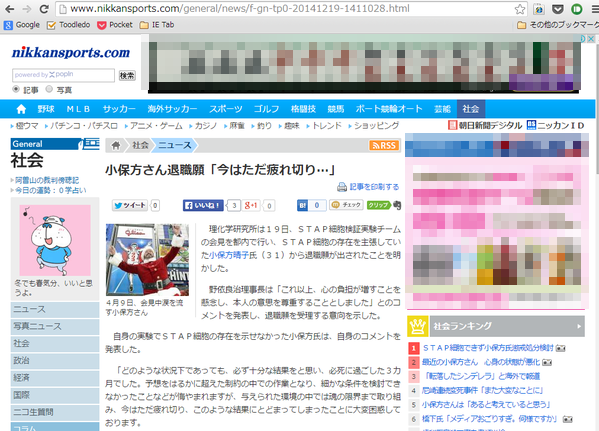Viewport: 599px width, 431px height.
Task: Click the home icon in navigation bar
Action: pos(21,109)
